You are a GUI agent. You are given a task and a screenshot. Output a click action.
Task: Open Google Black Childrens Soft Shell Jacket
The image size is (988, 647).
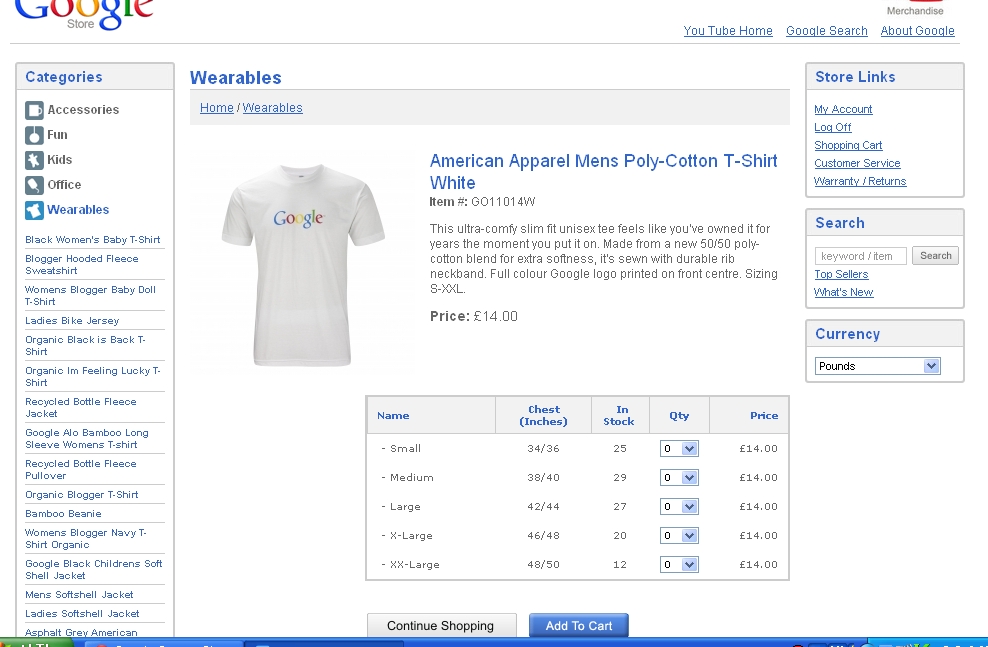(94, 570)
